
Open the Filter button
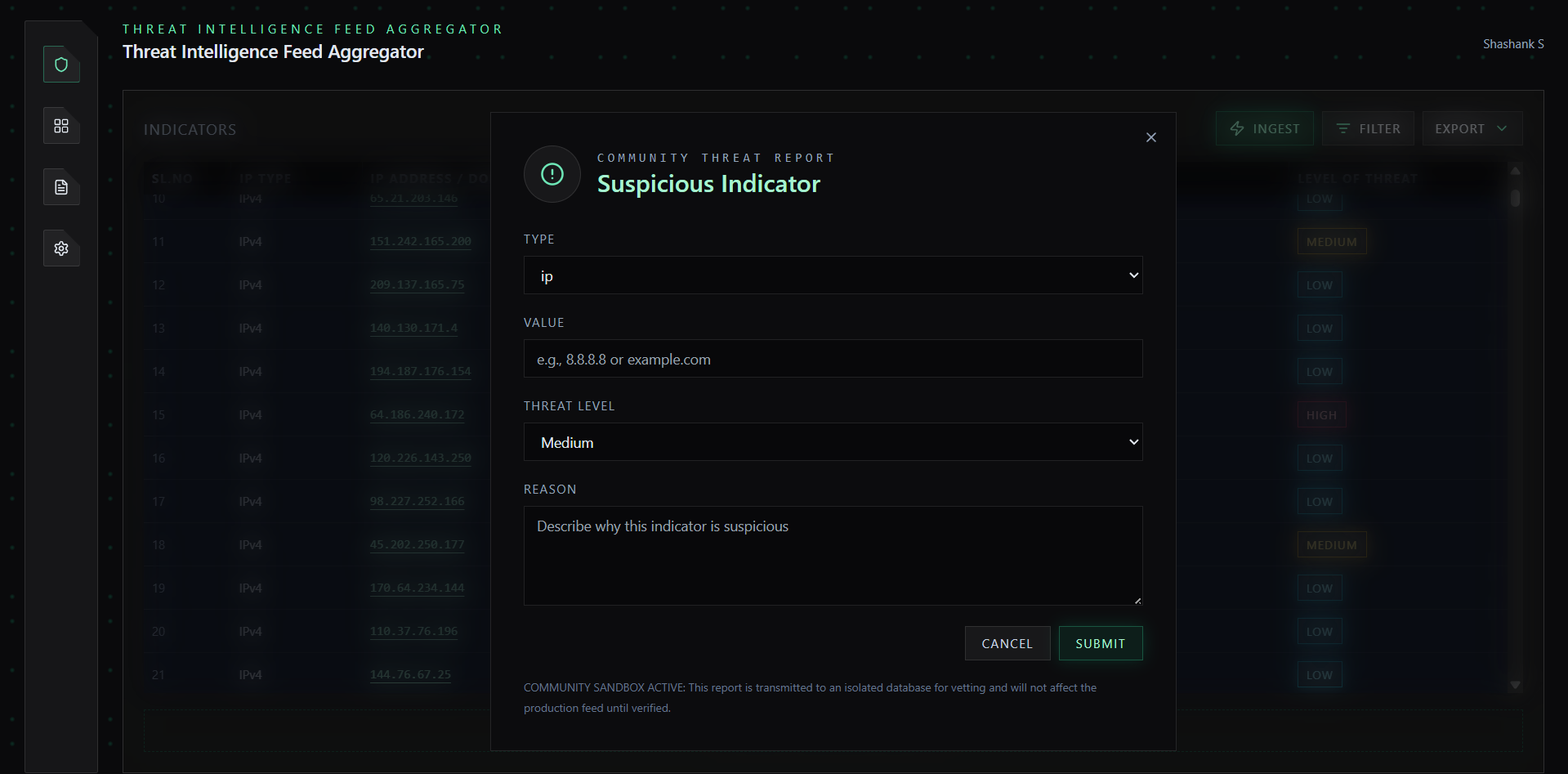pyautogui.click(x=1368, y=128)
